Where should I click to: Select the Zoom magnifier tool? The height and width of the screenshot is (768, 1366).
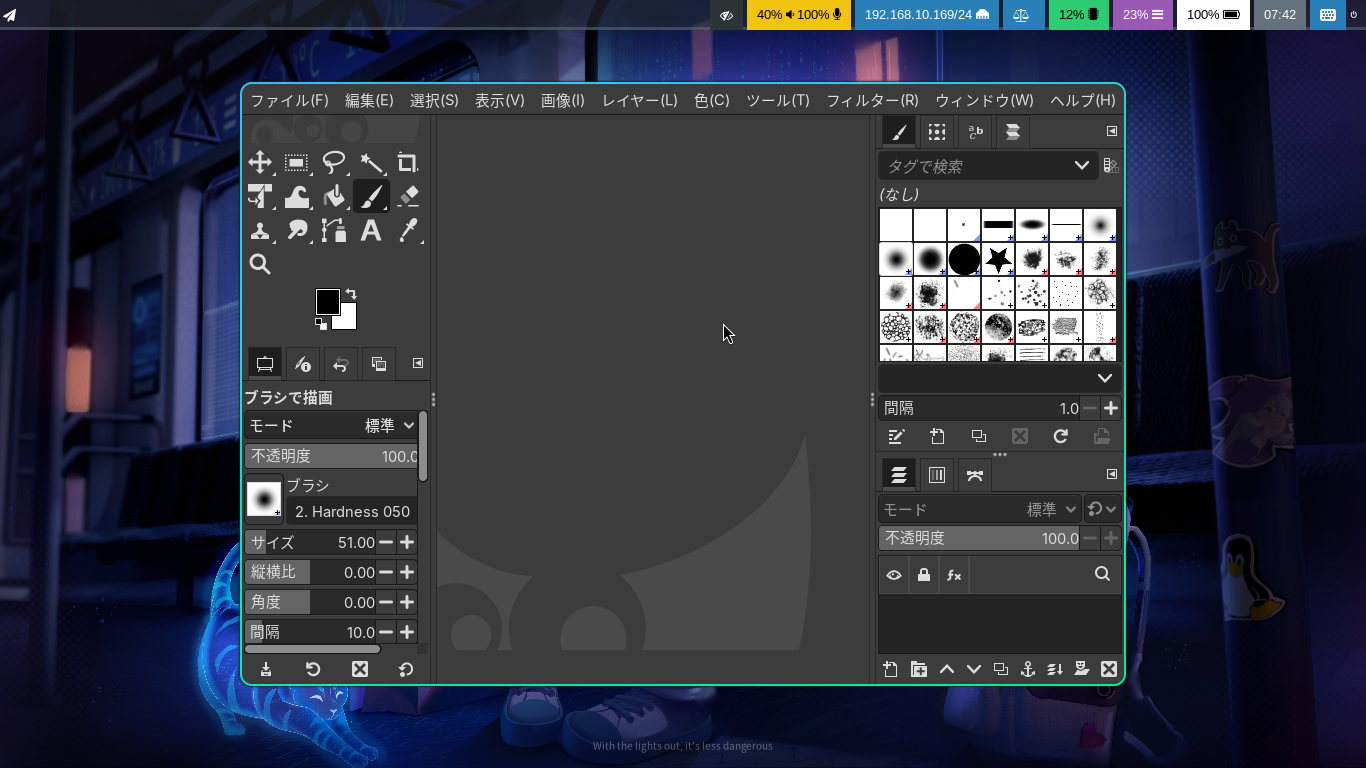(x=260, y=264)
